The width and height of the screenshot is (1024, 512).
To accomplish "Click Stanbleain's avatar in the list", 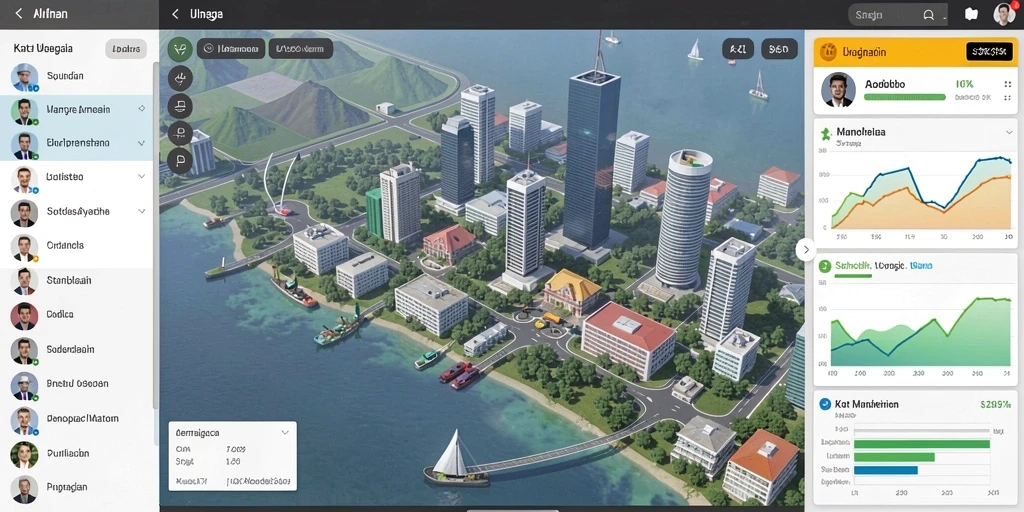I will [24, 281].
